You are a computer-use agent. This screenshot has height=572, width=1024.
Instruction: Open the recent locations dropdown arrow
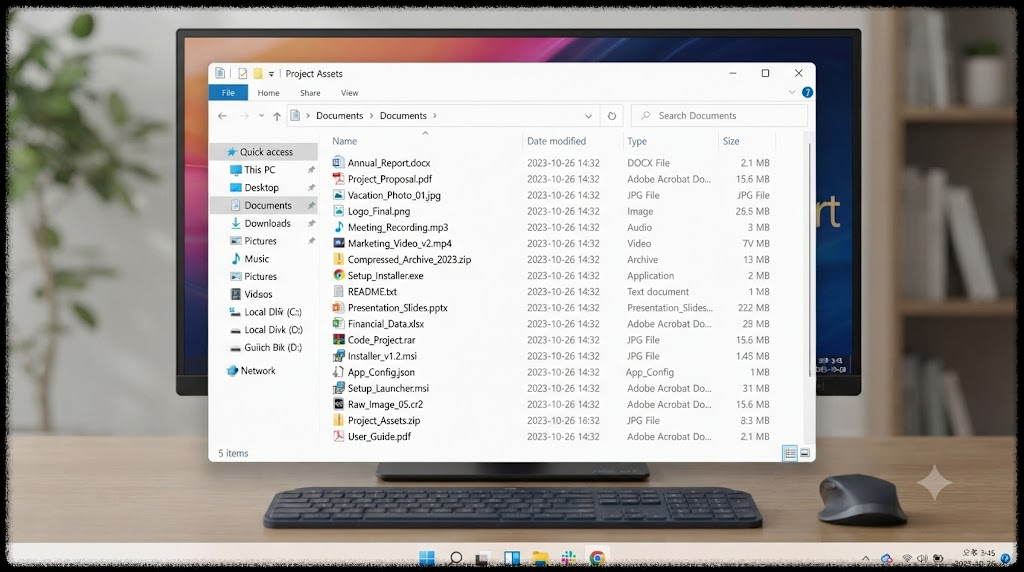(261, 116)
